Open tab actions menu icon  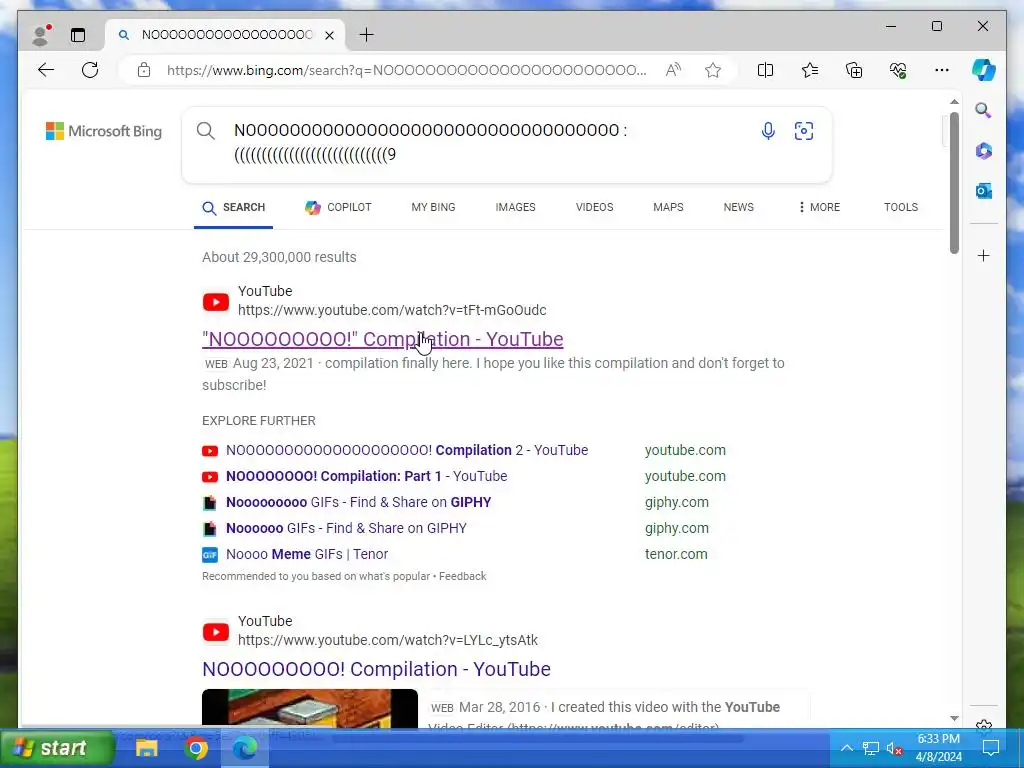click(78, 35)
